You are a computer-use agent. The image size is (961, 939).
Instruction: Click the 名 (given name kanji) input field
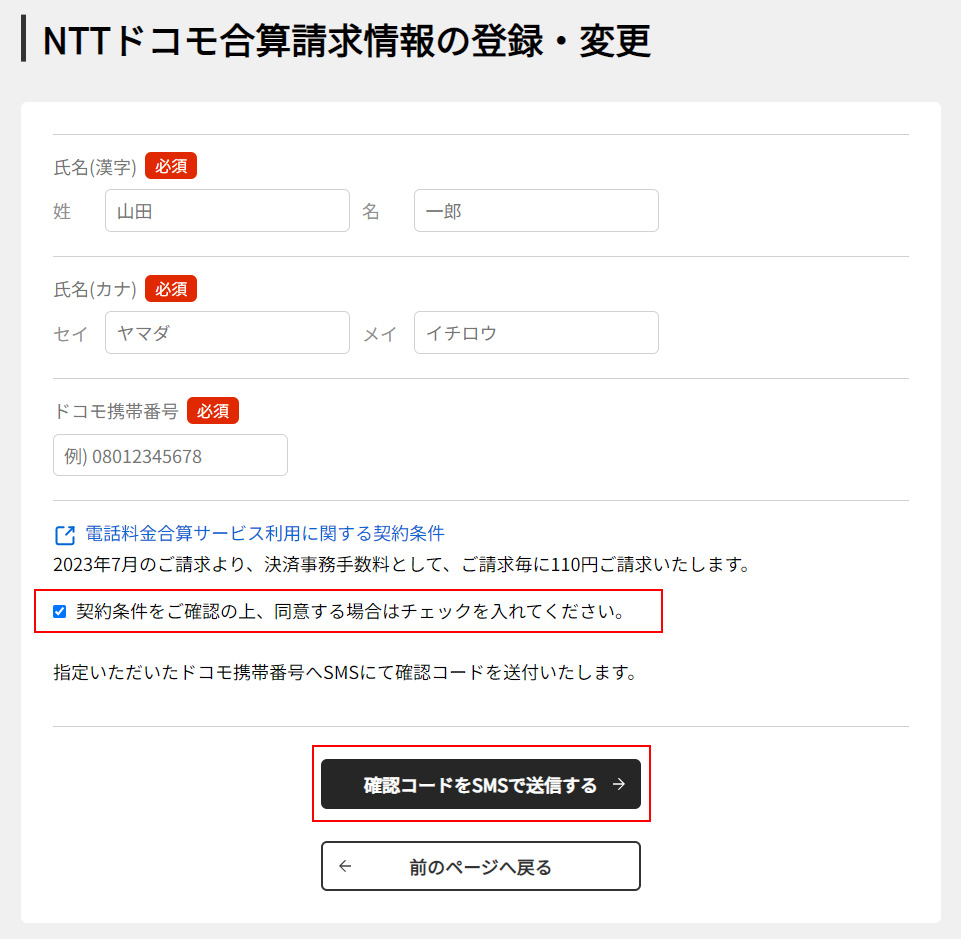pyautogui.click(x=536, y=210)
